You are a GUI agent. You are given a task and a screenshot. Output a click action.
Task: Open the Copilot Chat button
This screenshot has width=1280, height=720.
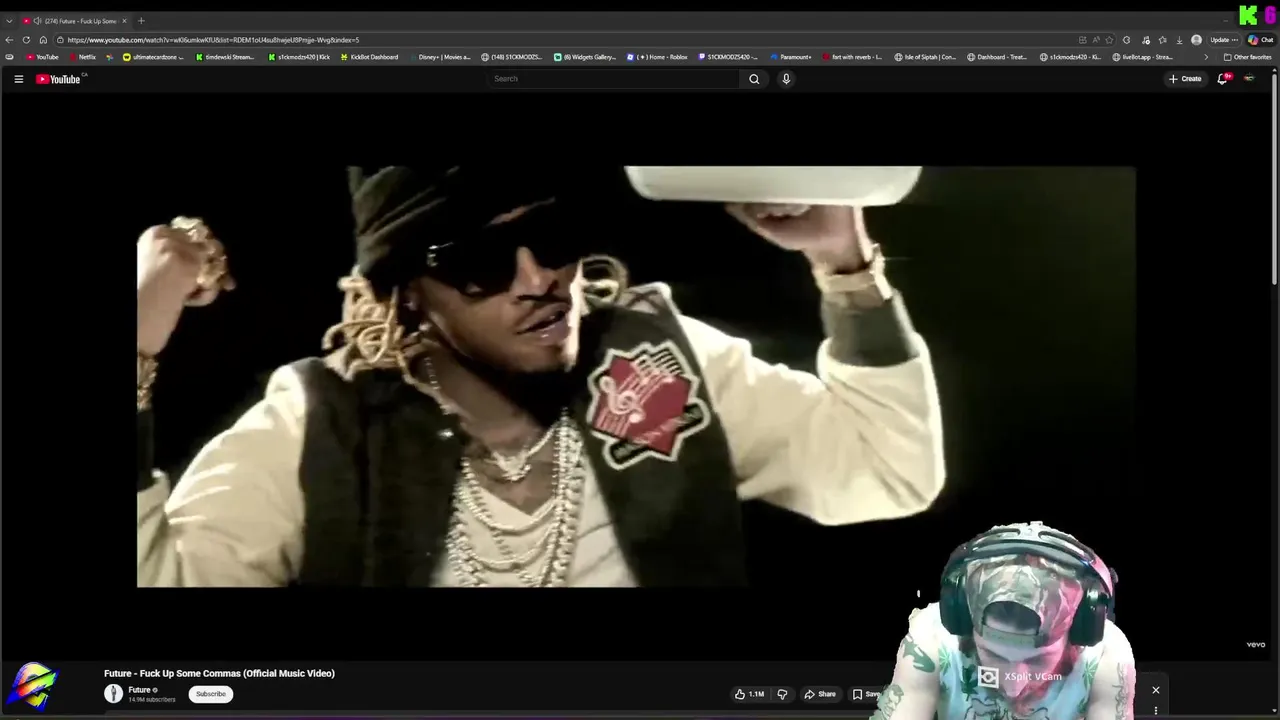(x=1259, y=40)
